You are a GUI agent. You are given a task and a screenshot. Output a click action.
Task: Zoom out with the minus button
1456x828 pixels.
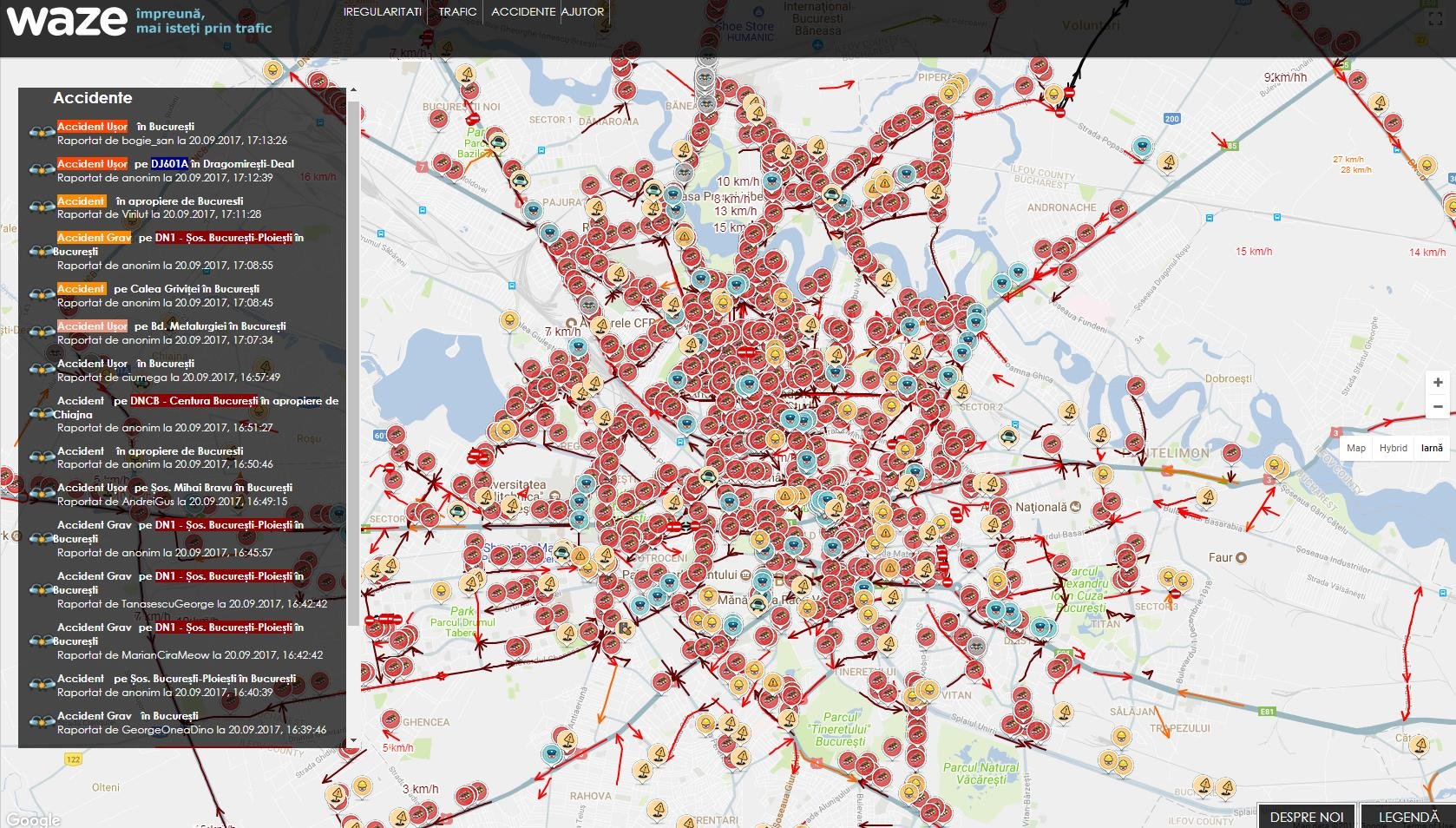[x=1438, y=407]
